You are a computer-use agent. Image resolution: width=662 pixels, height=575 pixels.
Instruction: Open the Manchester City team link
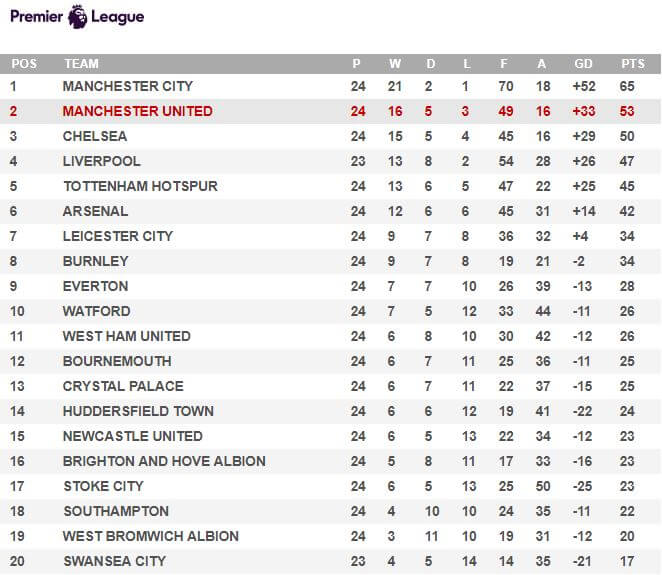coord(128,86)
